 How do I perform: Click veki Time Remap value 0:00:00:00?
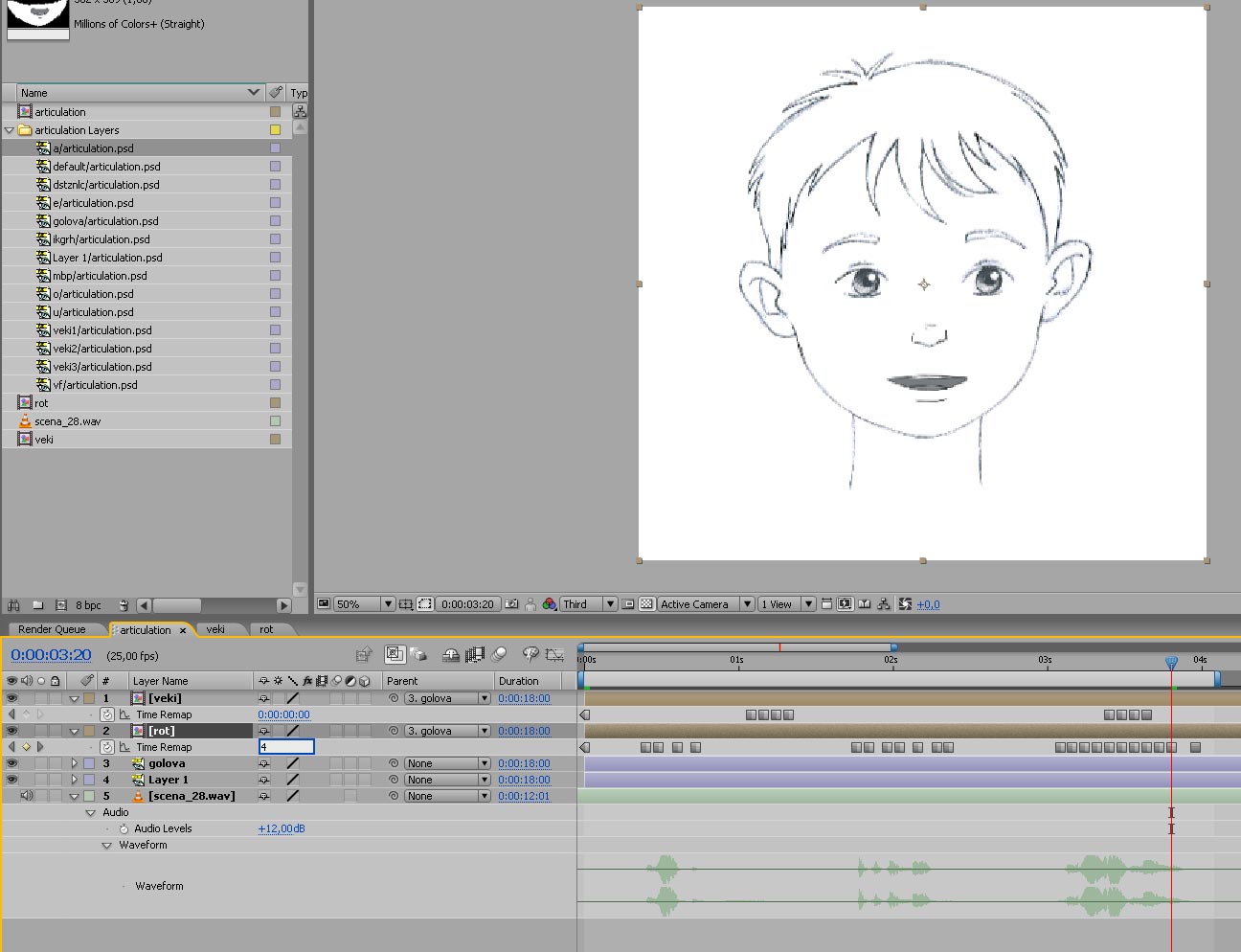pyautogui.click(x=283, y=714)
